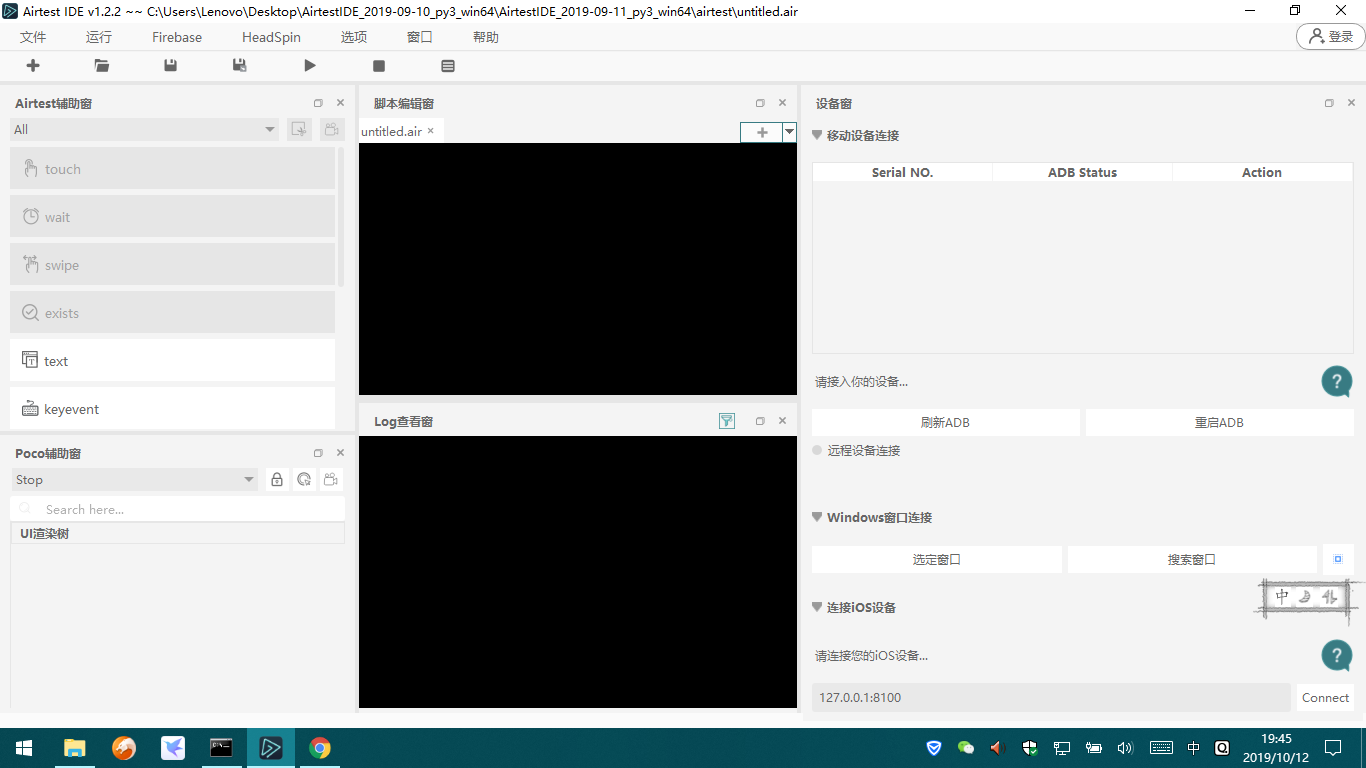Click the Poco Search here field
This screenshot has height=768, width=1366.
pos(178,509)
